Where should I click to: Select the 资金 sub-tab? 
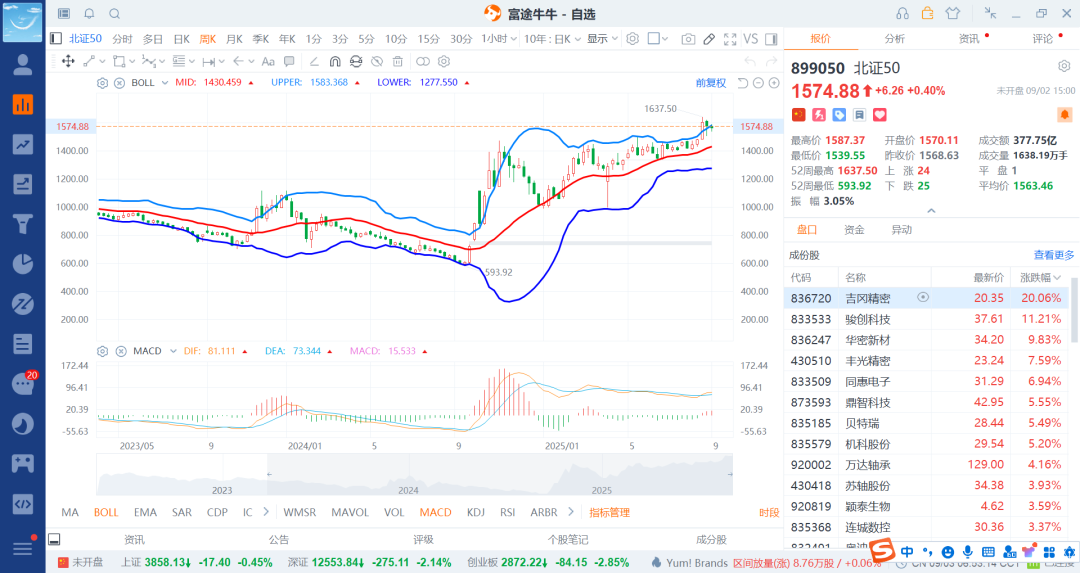point(854,230)
